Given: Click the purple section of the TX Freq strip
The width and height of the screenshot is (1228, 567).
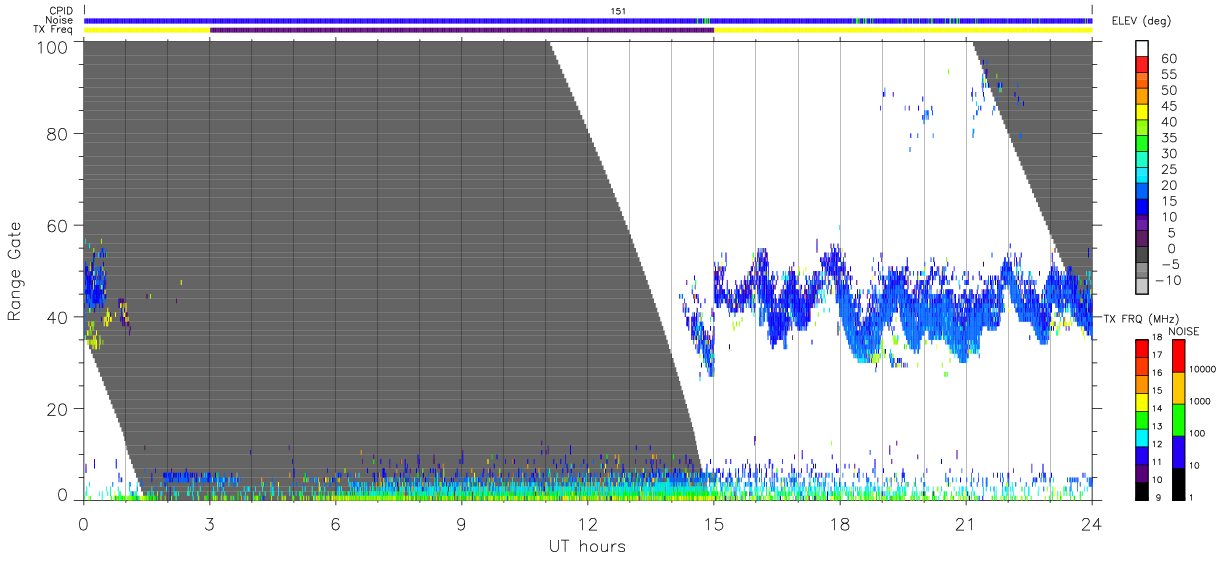Looking at the screenshot, I should point(462,30).
